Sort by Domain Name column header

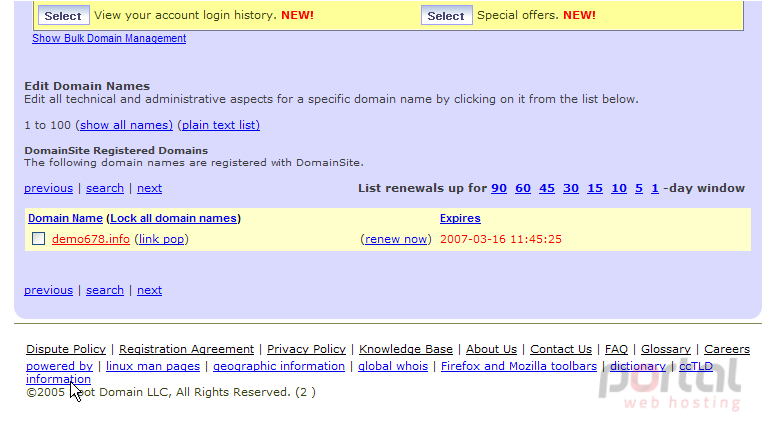65,219
